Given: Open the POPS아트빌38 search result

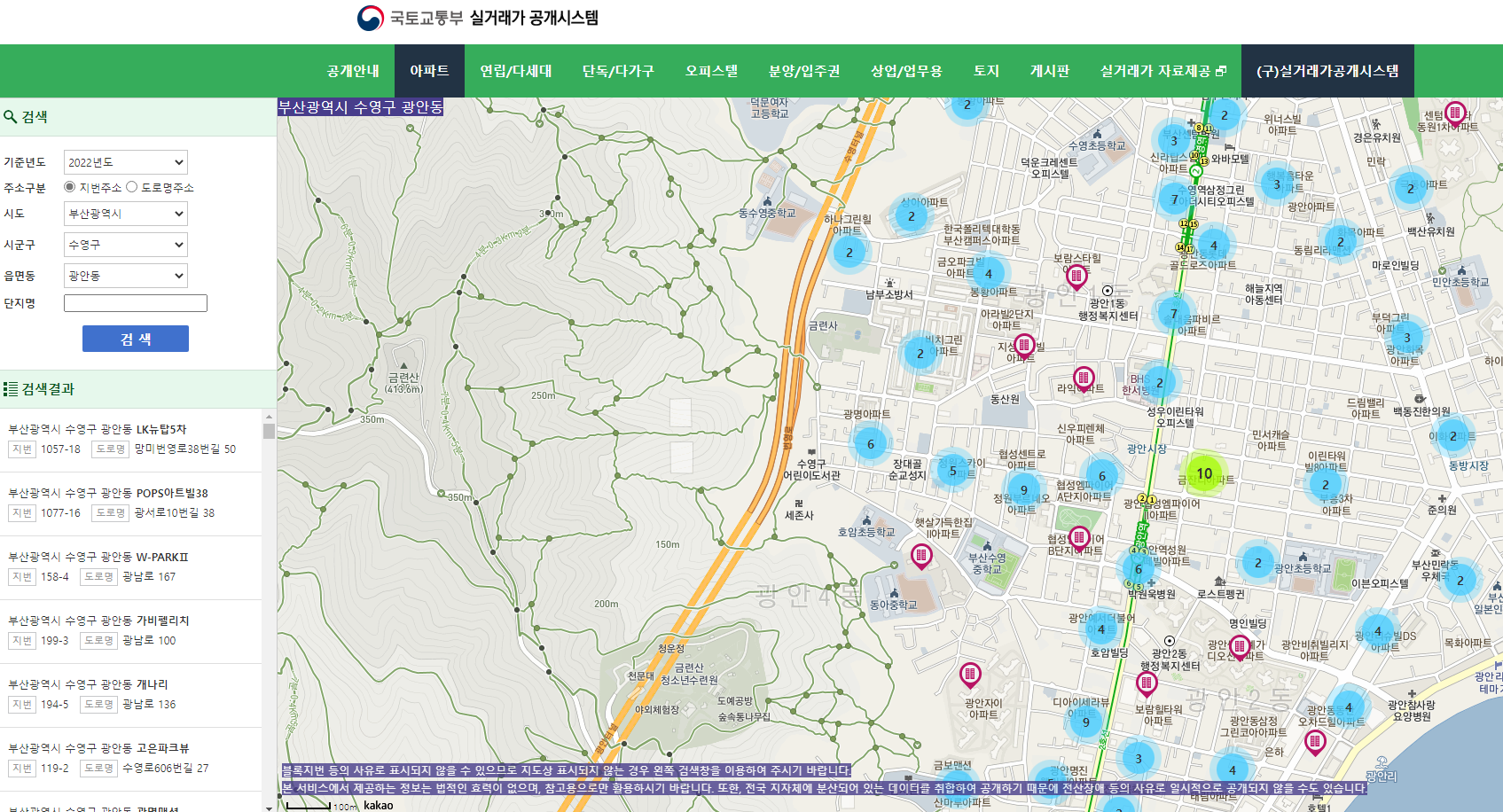Looking at the screenshot, I should [131, 504].
